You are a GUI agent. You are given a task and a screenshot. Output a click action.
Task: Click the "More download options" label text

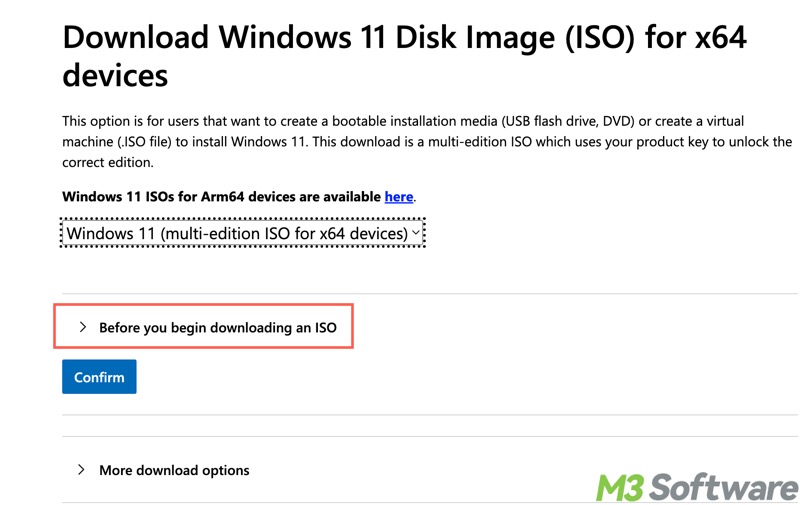[x=174, y=470]
